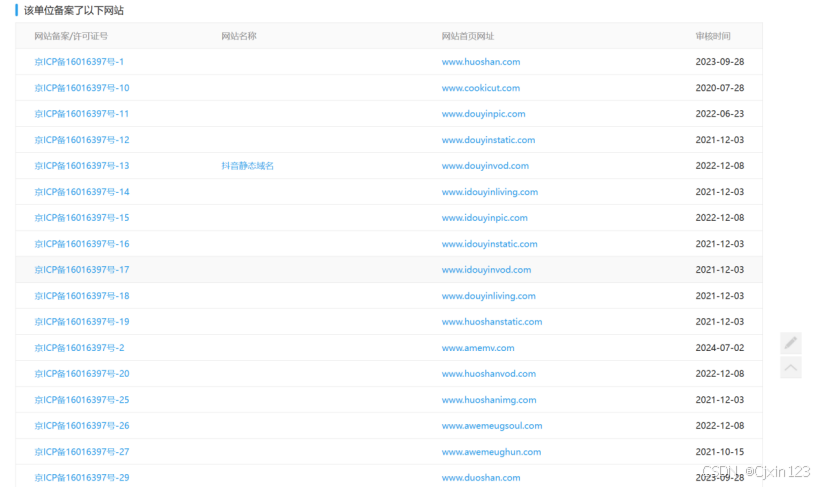Visit www.douyinliving.com link
The width and height of the screenshot is (830, 487).
[489, 295]
